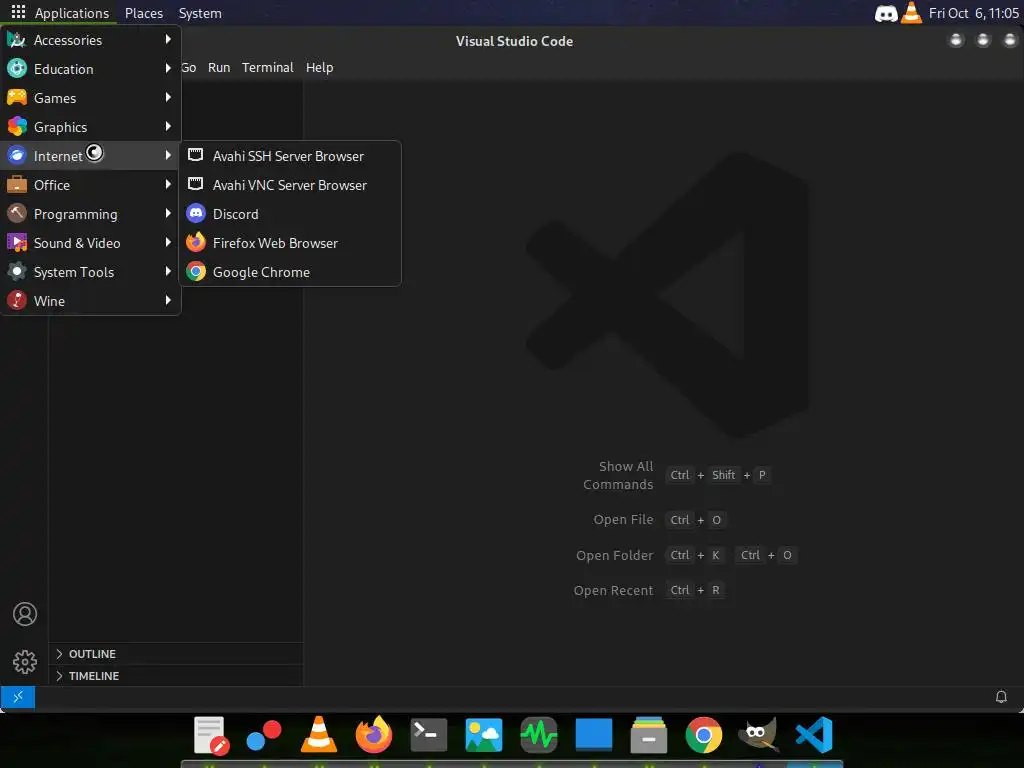Screen dimensions: 1024x768
Task: Launch GIMP from the dock
Action: (x=758, y=735)
